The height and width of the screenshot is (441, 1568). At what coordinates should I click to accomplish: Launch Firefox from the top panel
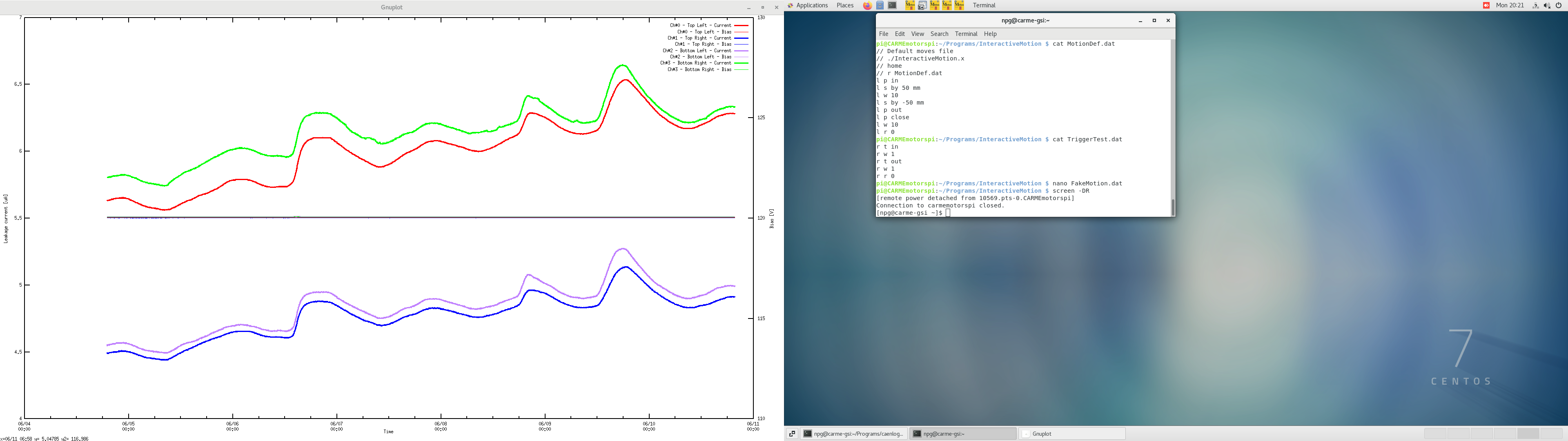(867, 5)
